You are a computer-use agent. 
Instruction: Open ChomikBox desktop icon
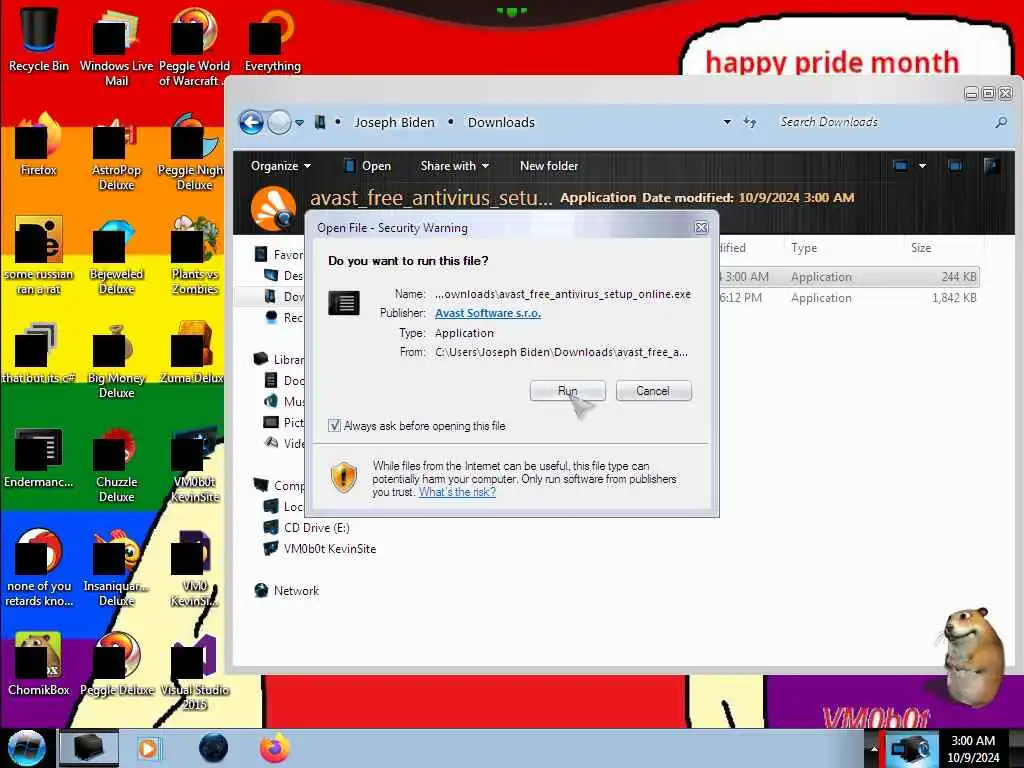pyautogui.click(x=39, y=664)
